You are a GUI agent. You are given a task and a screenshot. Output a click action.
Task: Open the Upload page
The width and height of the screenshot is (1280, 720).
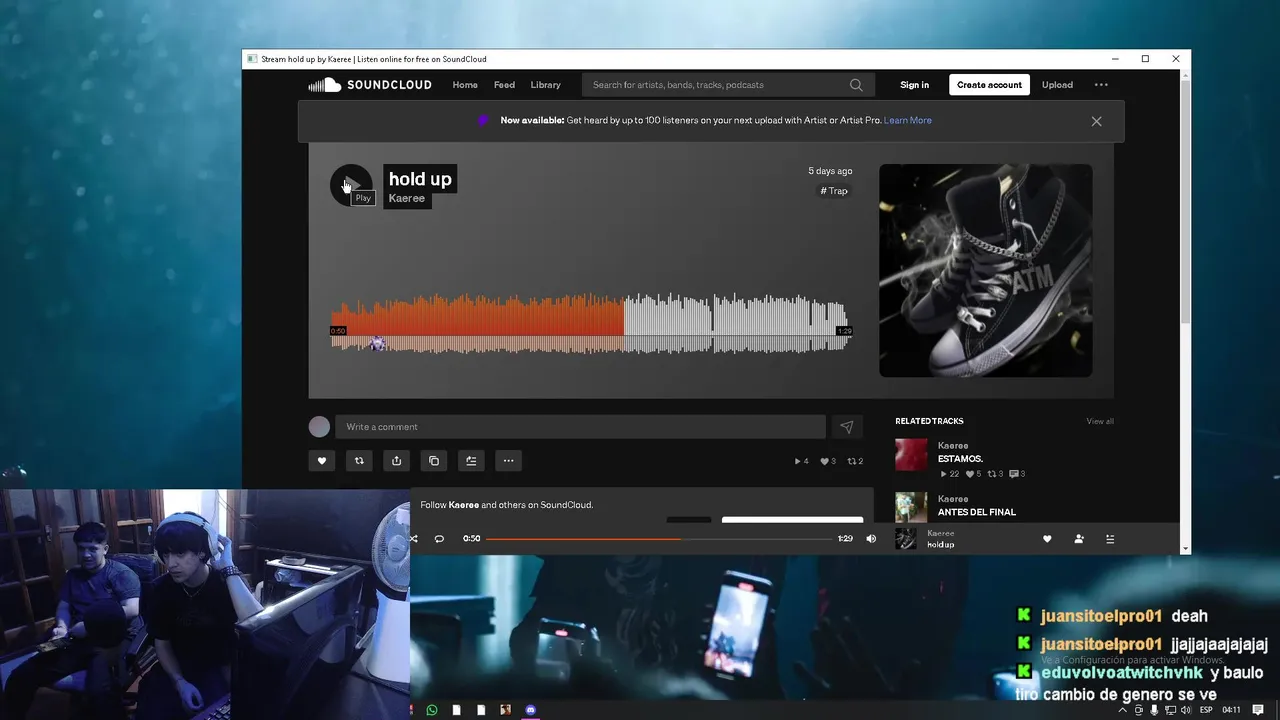pyautogui.click(x=1057, y=85)
